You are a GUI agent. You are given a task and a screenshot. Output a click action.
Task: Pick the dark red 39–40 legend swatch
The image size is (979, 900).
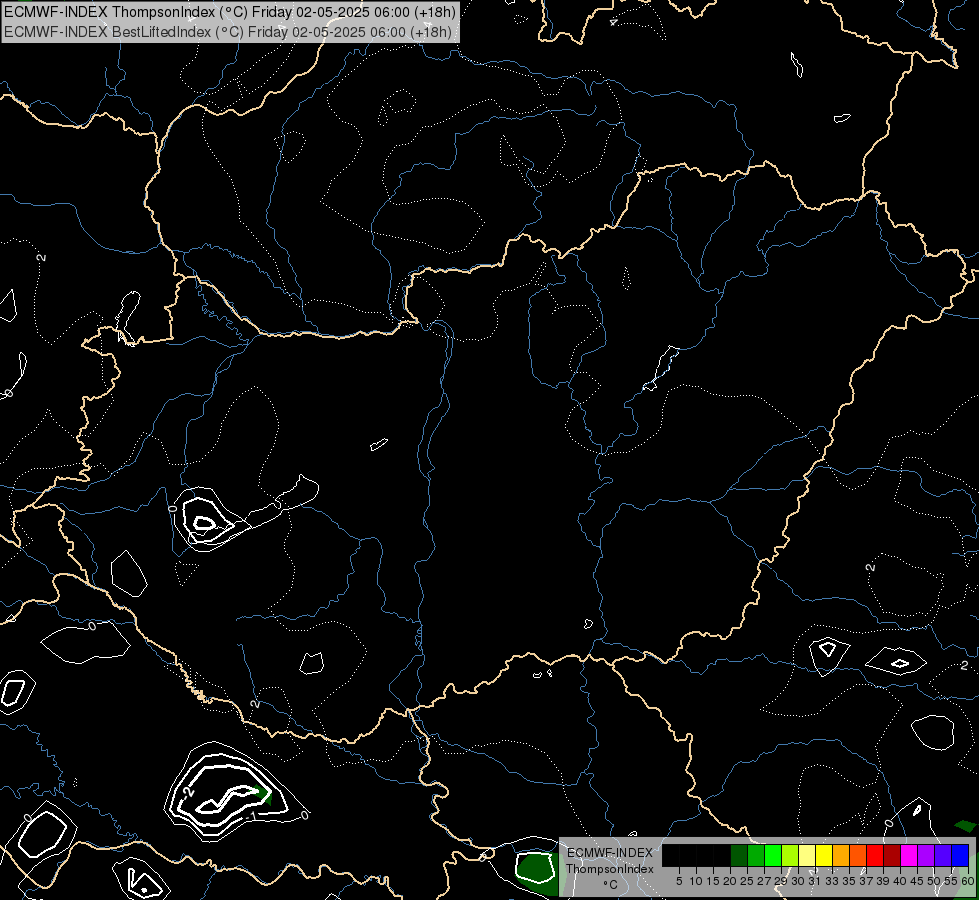point(892,855)
